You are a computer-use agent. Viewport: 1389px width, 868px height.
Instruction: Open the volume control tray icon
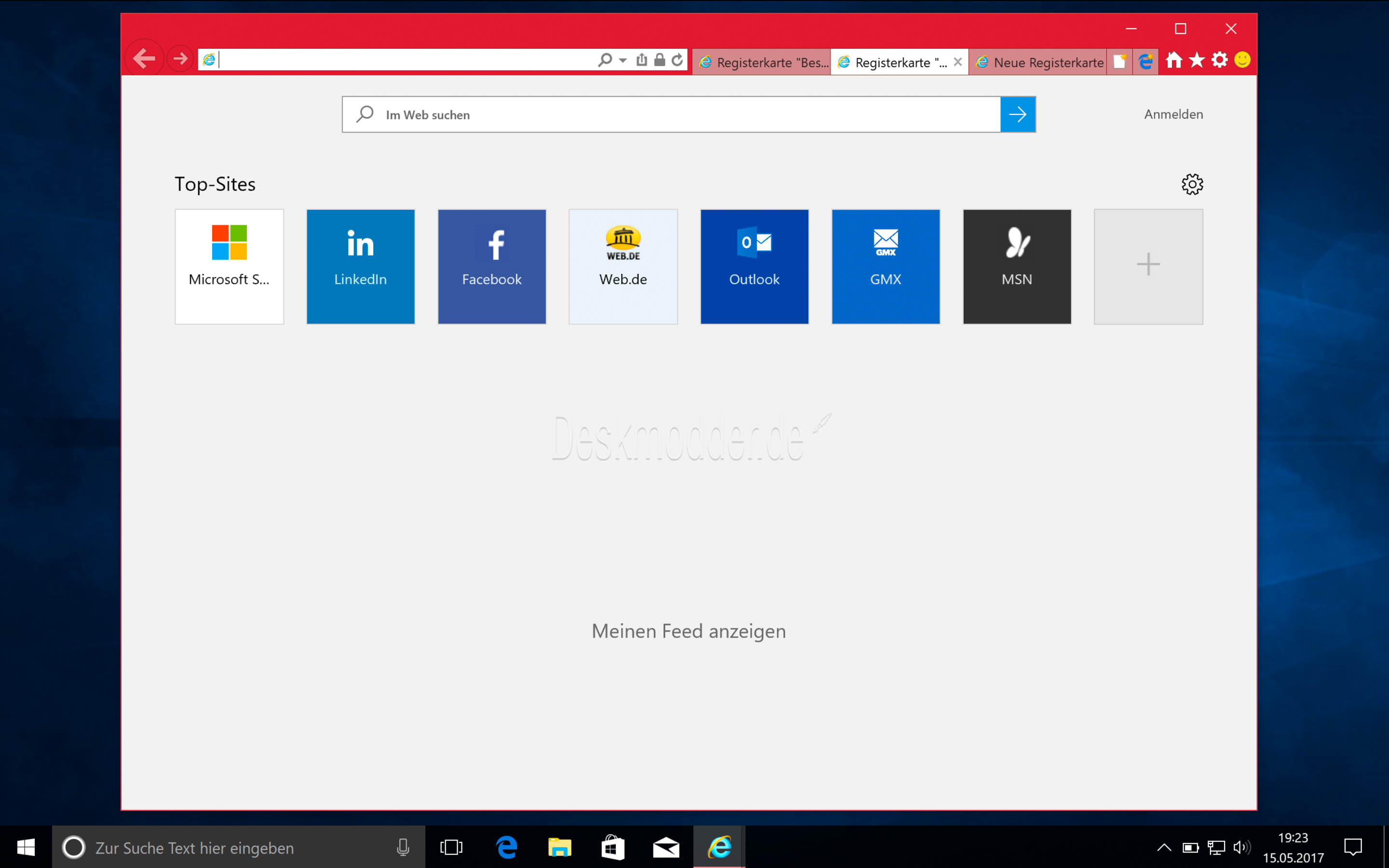point(1241,847)
